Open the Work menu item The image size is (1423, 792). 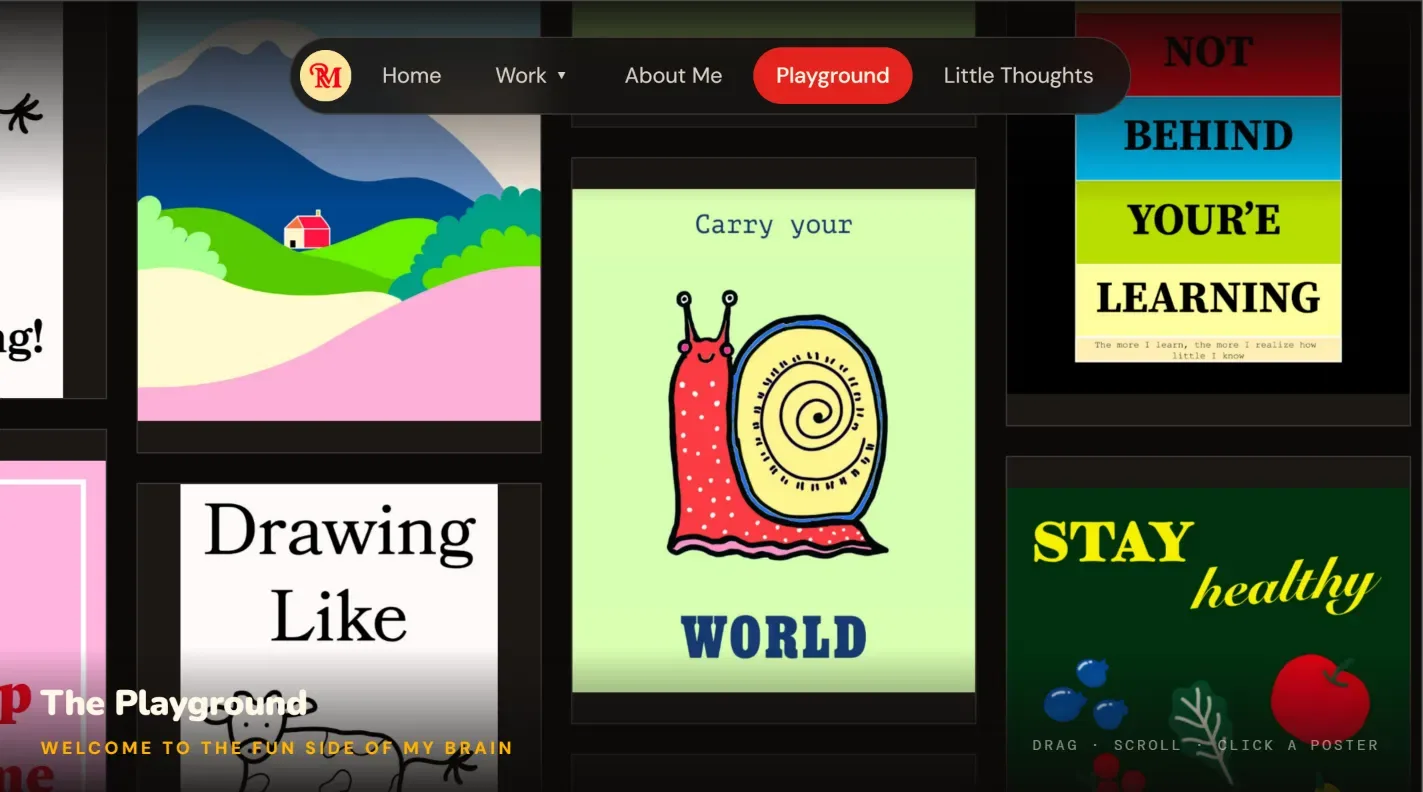pos(531,76)
